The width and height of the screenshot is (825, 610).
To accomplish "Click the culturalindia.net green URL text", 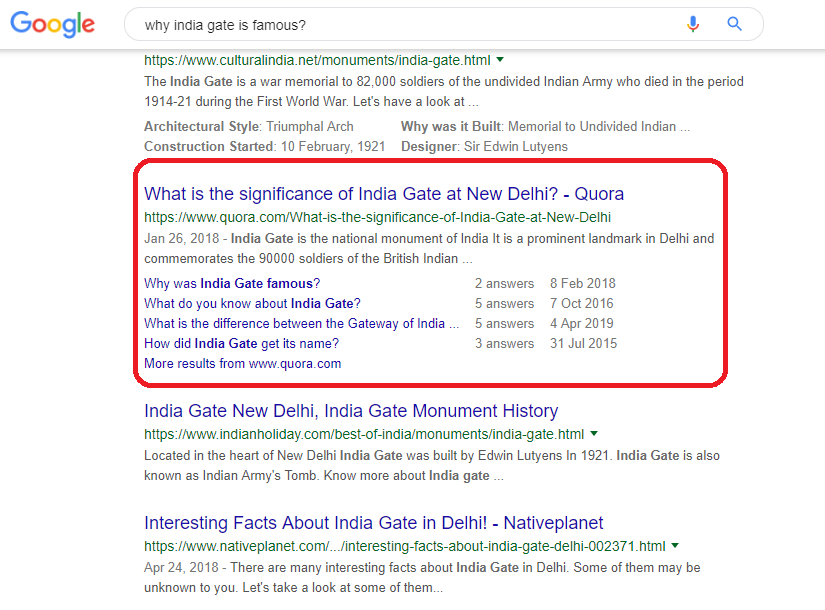I will pos(317,60).
